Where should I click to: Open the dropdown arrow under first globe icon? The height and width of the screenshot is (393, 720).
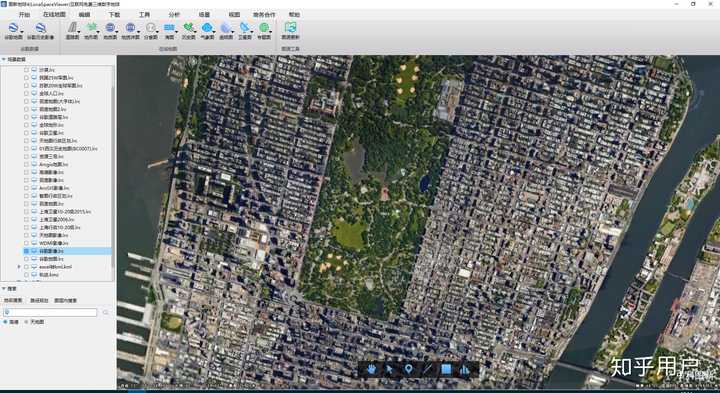pyautogui.click(x=21, y=32)
